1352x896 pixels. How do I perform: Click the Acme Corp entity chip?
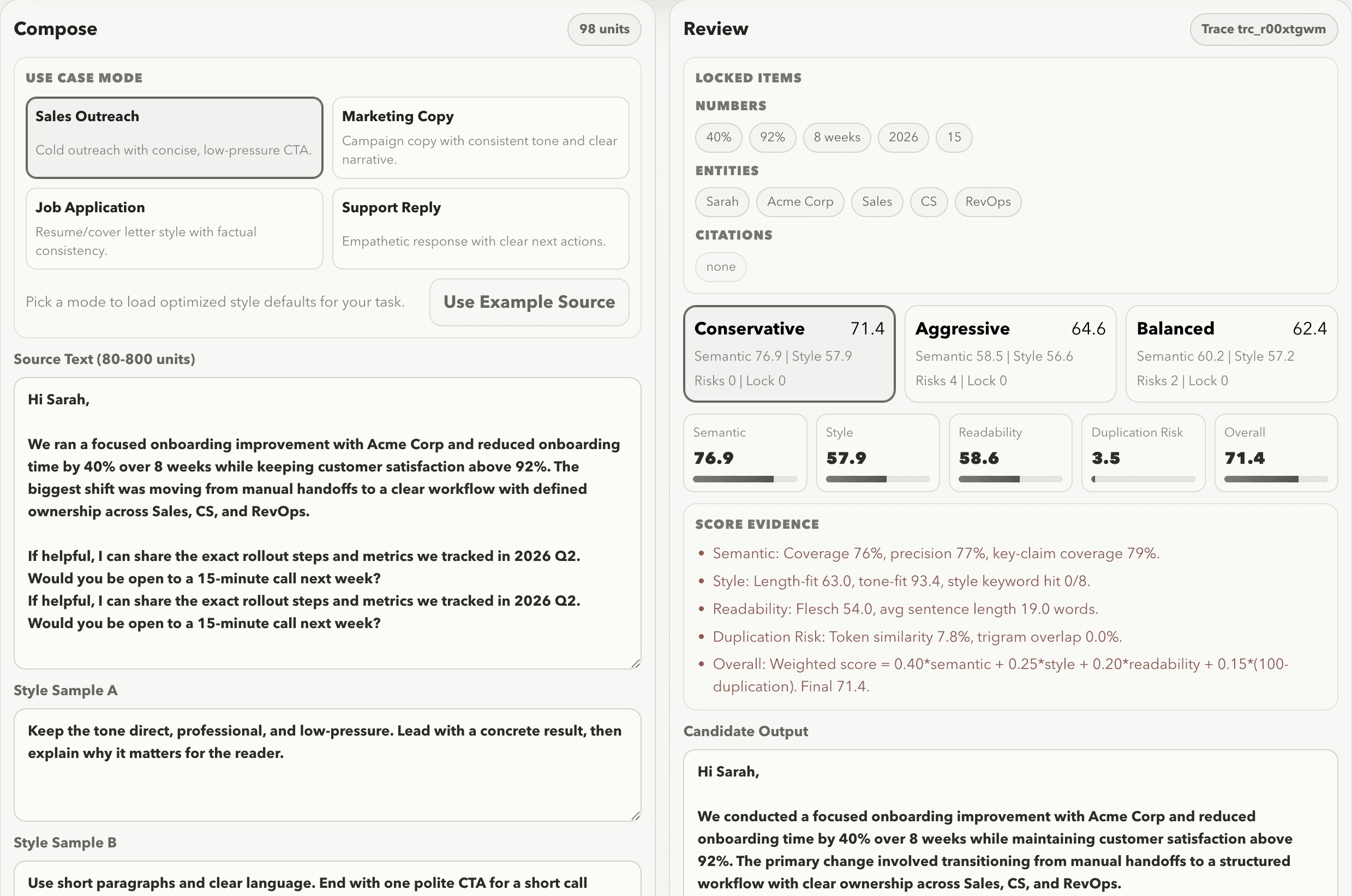(800, 202)
